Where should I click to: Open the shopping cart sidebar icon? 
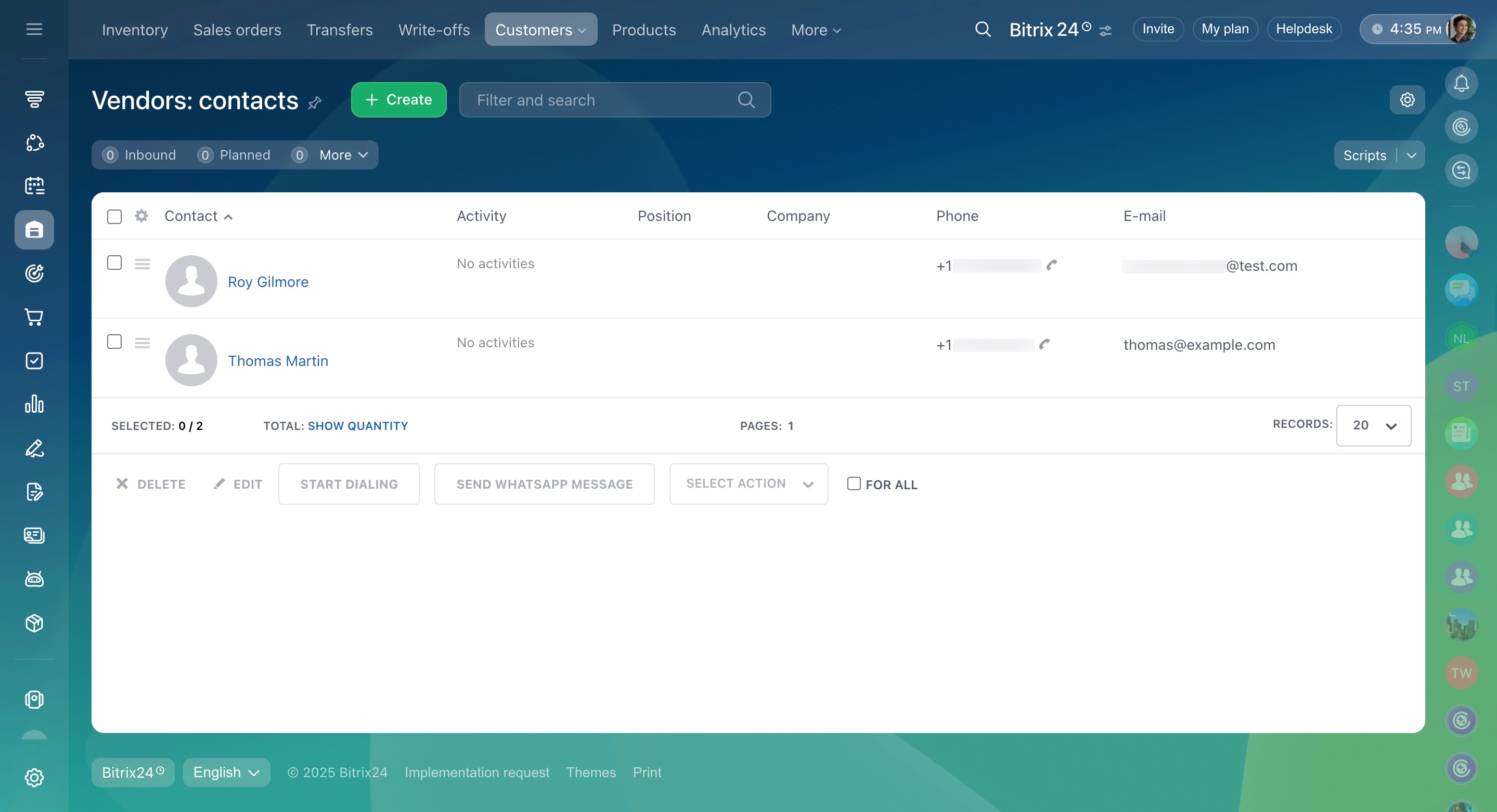tap(34, 317)
